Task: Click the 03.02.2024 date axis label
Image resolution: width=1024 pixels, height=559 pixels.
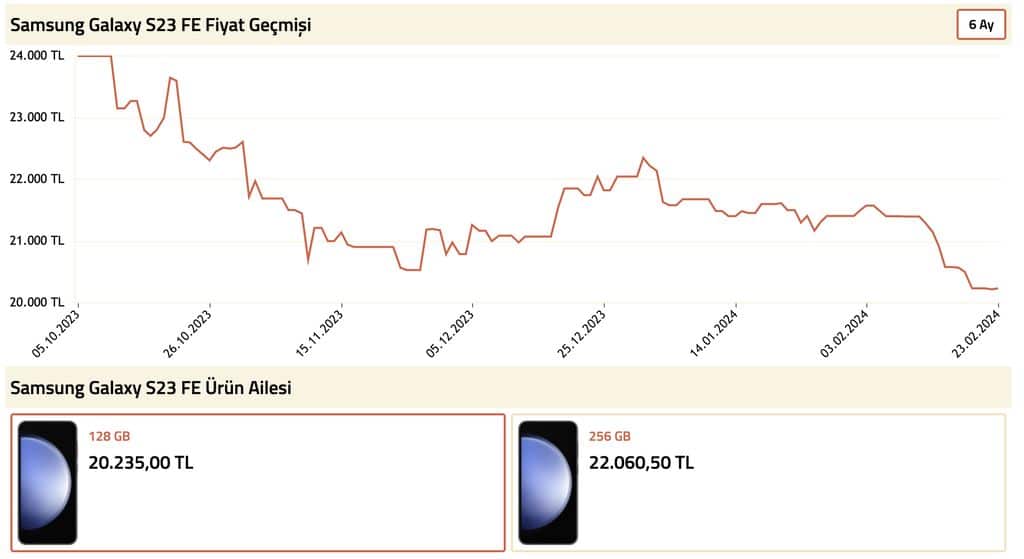Action: (845, 334)
